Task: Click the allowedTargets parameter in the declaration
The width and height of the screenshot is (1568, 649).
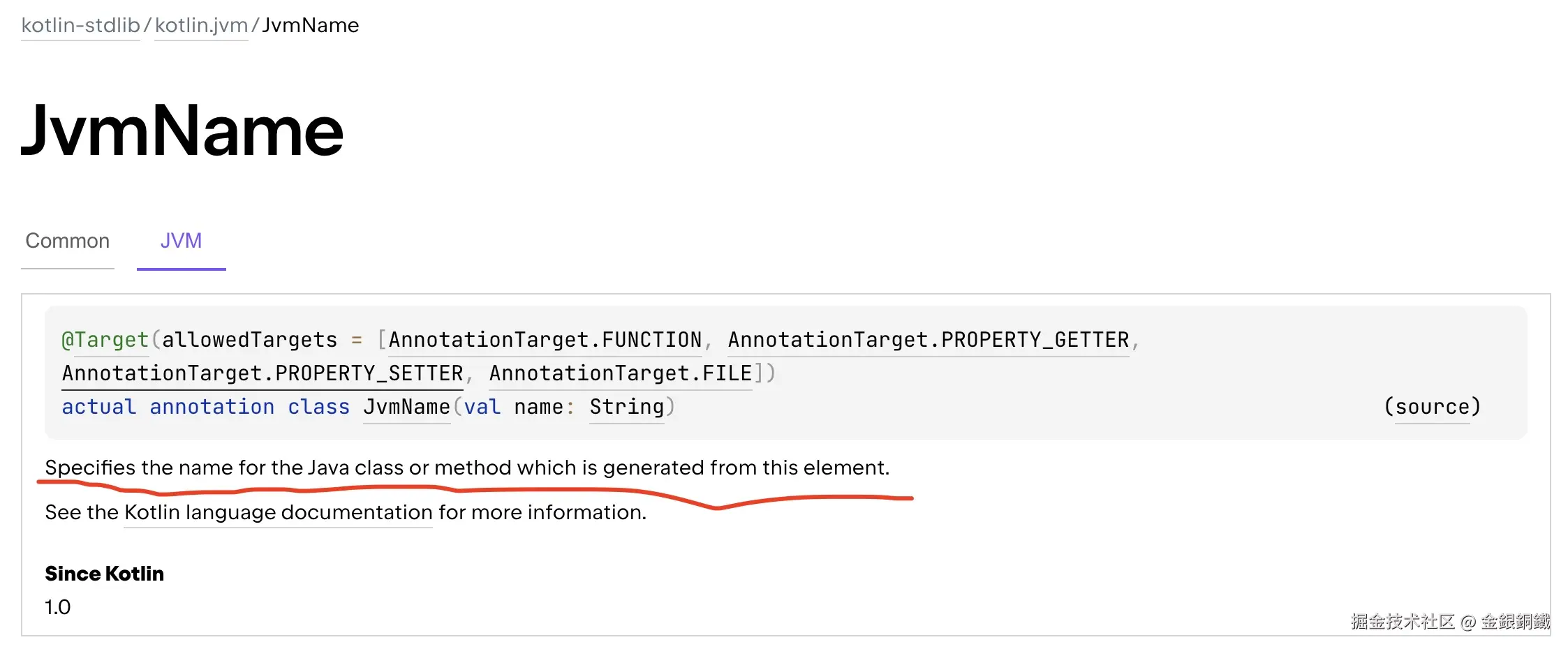Action: [x=249, y=340]
